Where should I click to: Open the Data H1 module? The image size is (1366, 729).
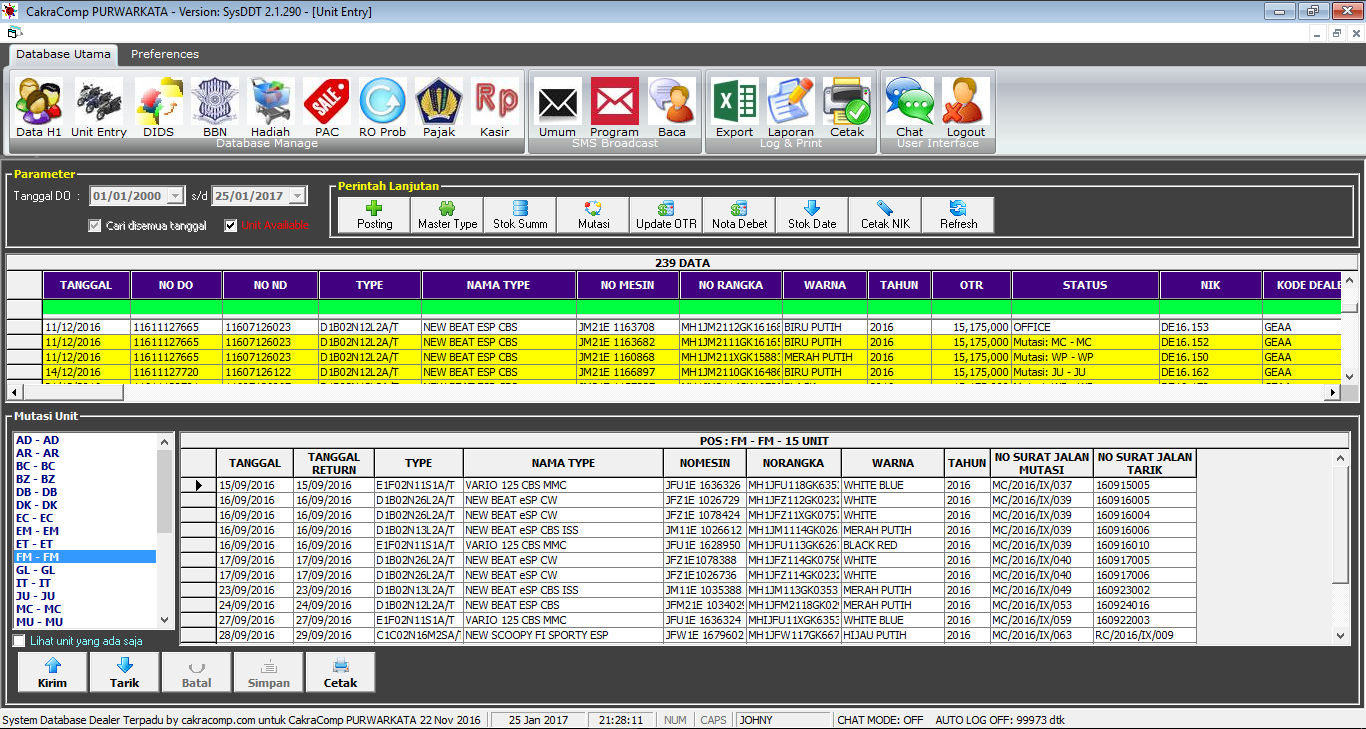39,106
